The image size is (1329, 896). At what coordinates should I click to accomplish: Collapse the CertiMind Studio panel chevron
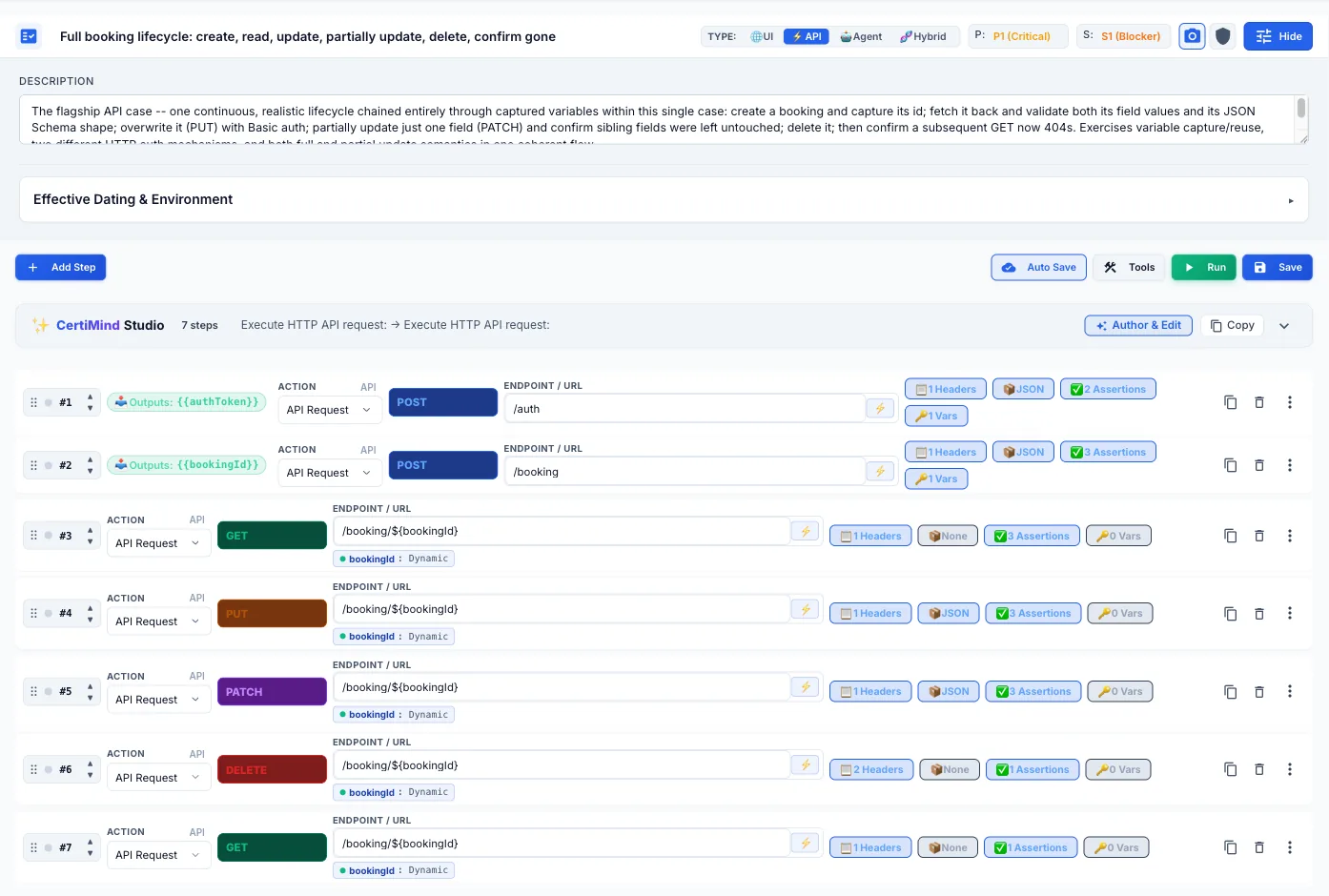pyautogui.click(x=1284, y=326)
